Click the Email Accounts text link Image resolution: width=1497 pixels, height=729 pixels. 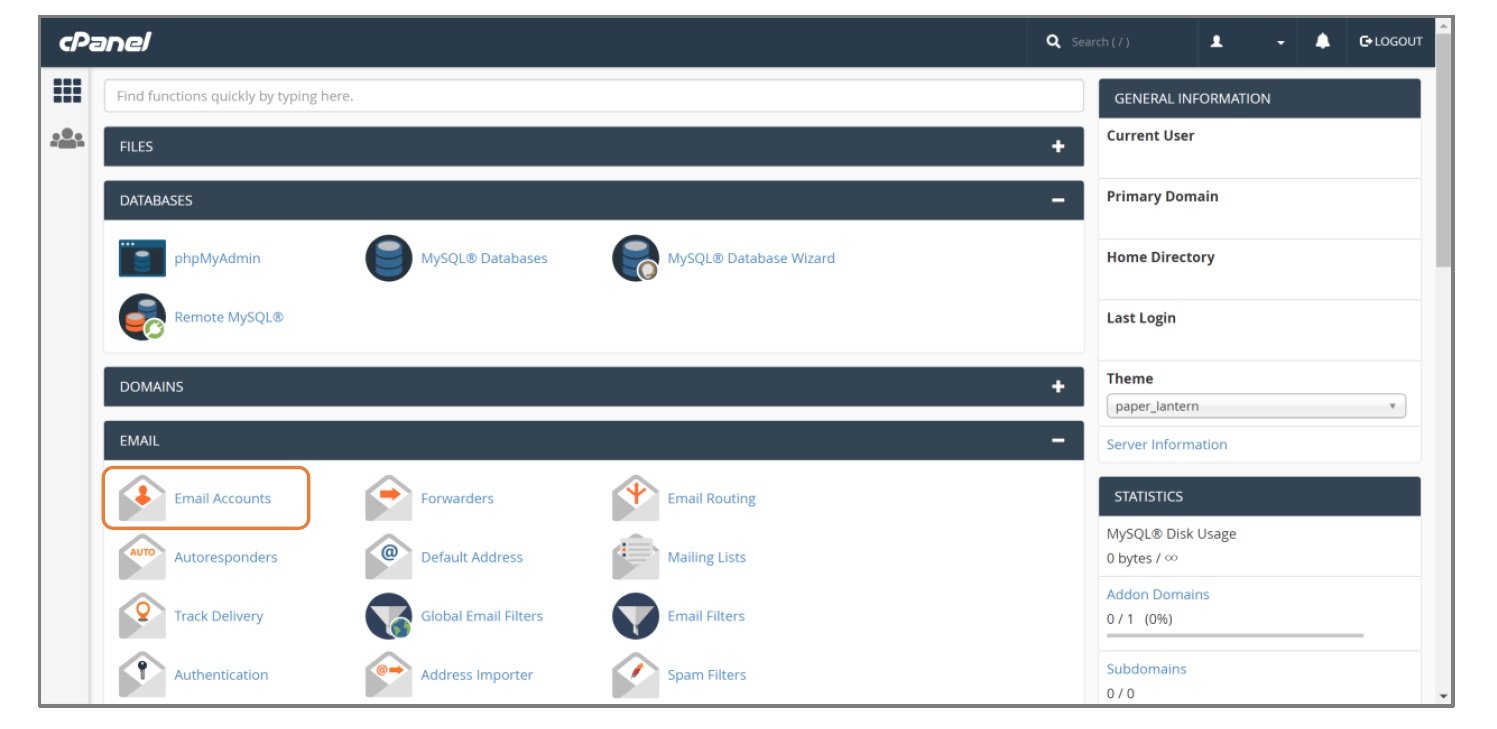[x=222, y=498]
